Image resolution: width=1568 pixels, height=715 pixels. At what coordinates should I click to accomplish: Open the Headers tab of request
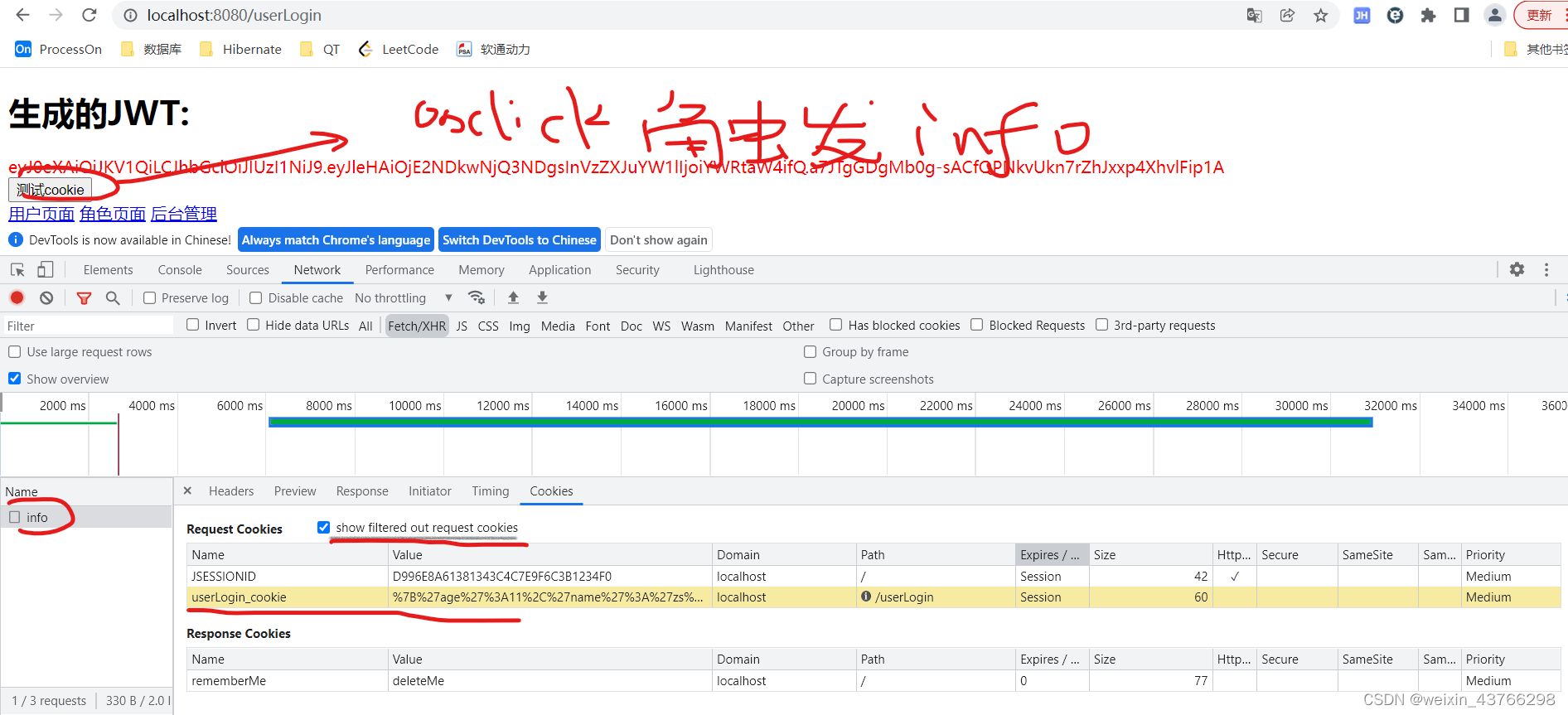[x=231, y=490]
